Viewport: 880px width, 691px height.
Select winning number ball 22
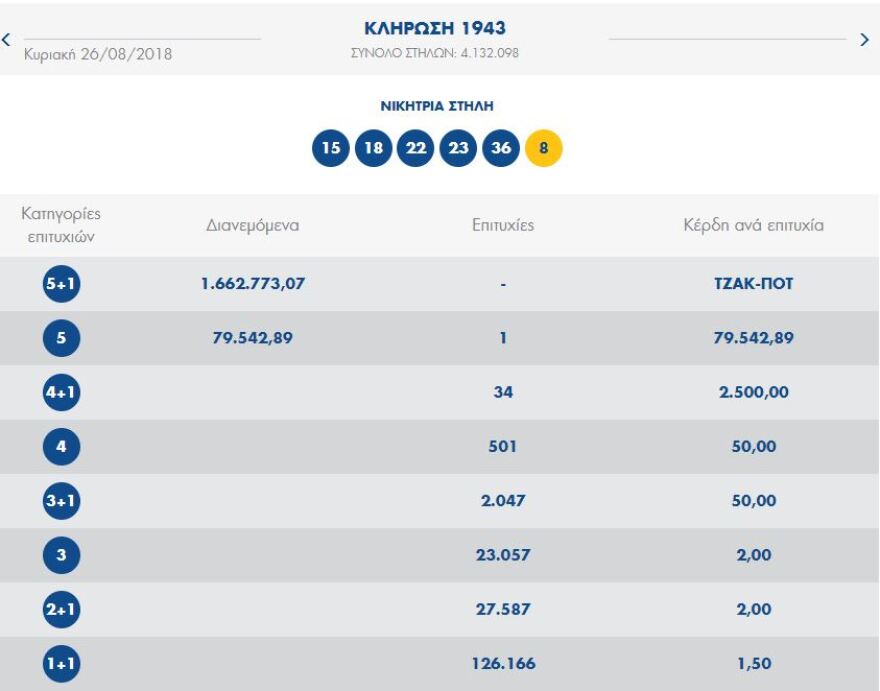pyautogui.click(x=415, y=149)
